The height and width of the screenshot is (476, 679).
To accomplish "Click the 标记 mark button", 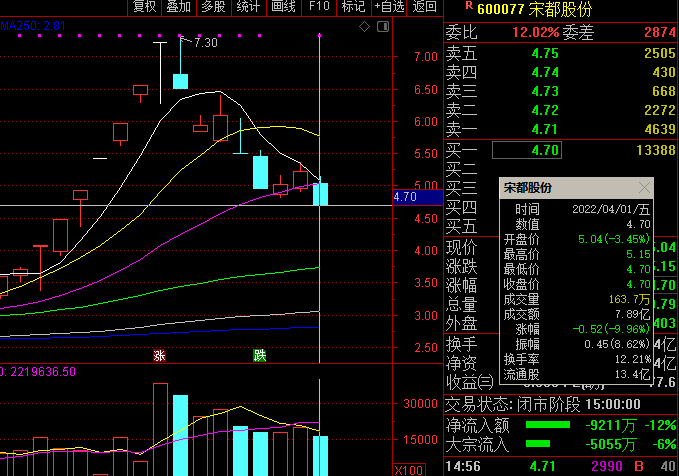I will (x=353, y=7).
